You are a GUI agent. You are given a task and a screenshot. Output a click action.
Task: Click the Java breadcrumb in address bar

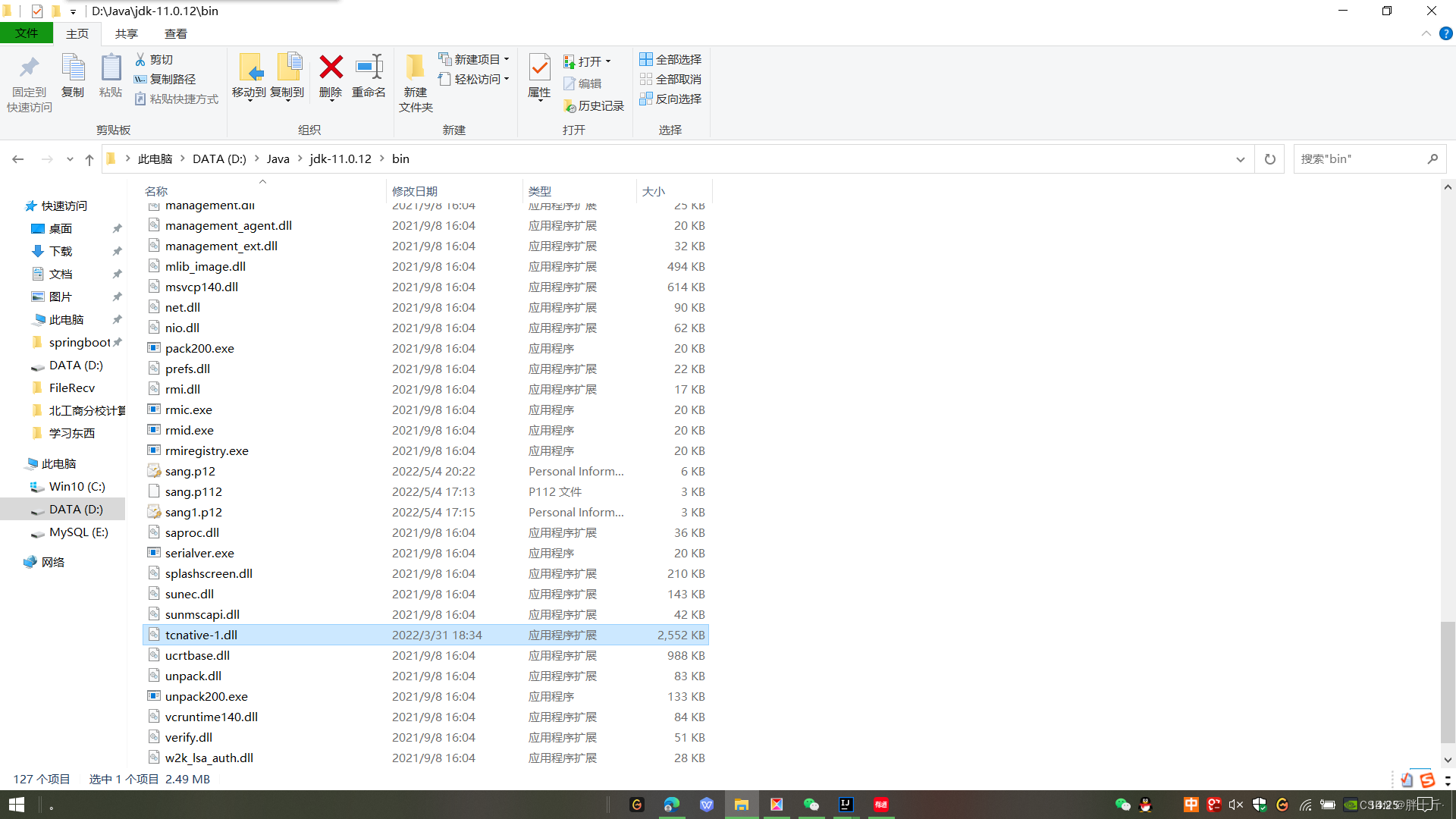278,159
